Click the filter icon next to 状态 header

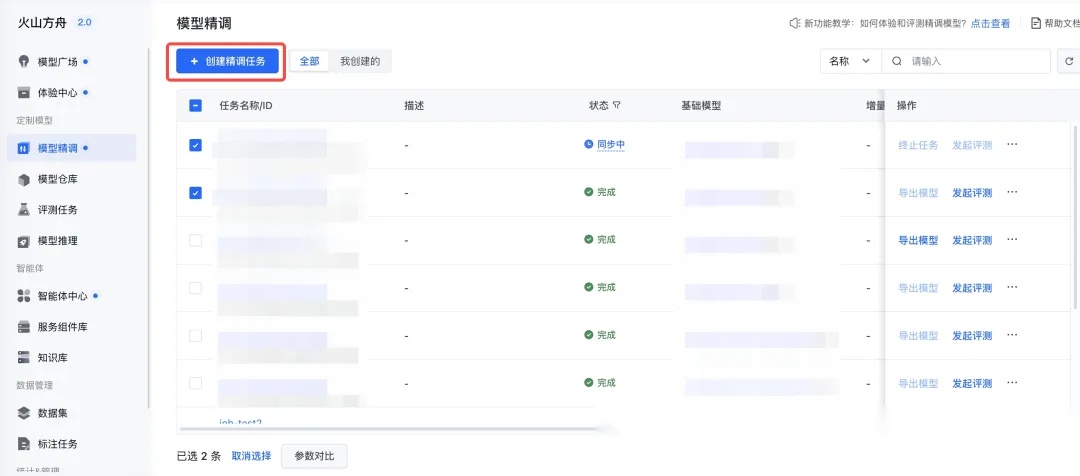click(616, 105)
